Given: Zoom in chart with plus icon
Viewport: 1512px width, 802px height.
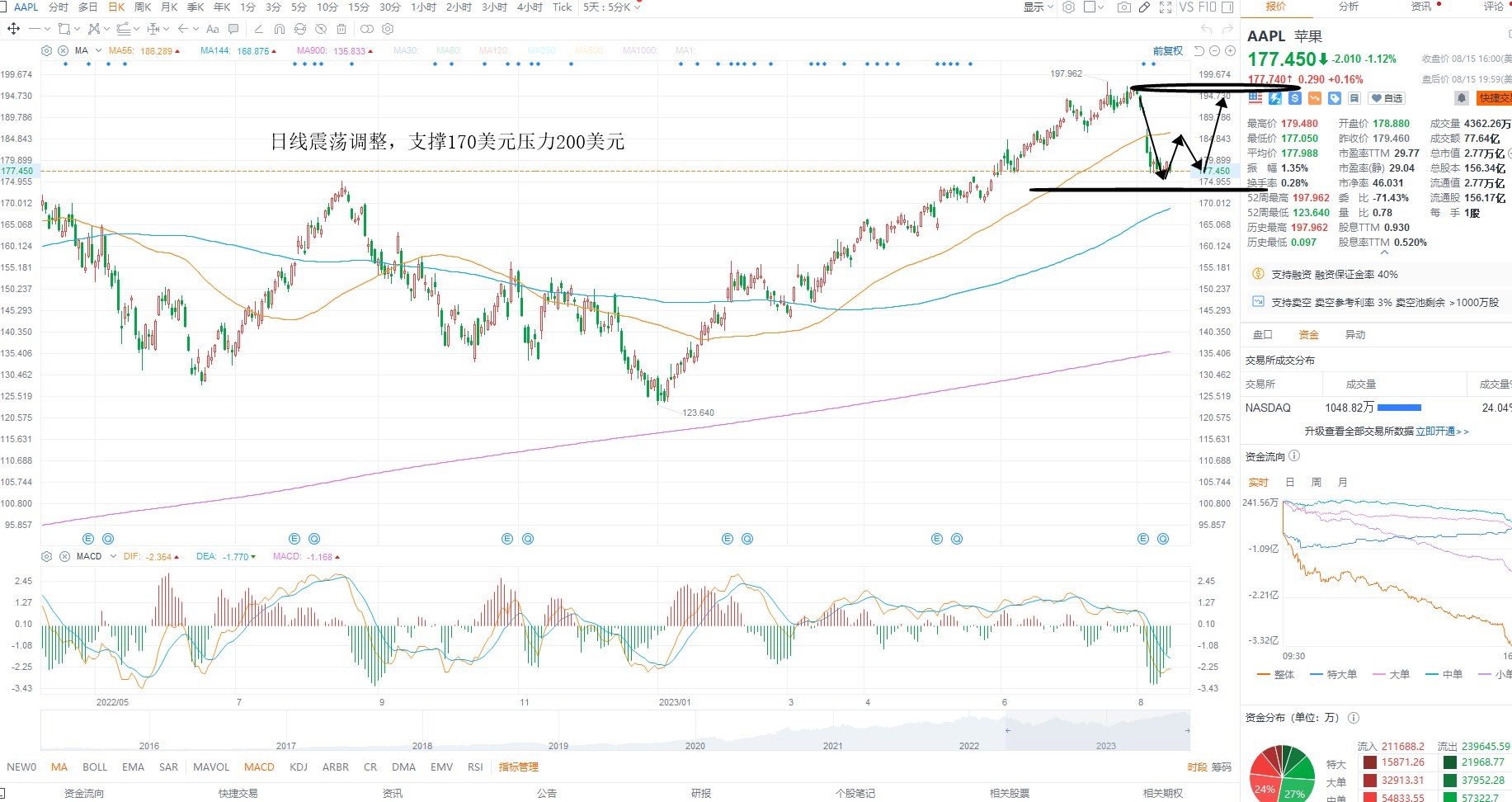Looking at the screenshot, I should (x=1230, y=51).
